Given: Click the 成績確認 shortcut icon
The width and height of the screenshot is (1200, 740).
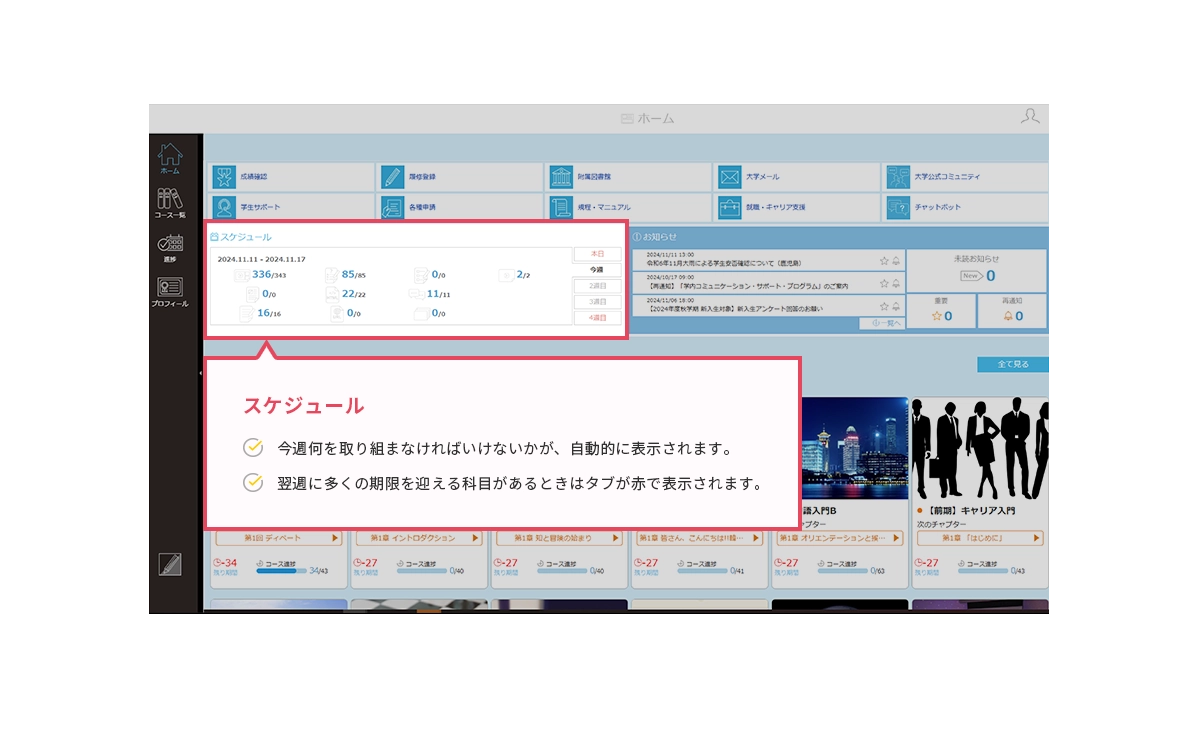Looking at the screenshot, I should click(x=224, y=177).
